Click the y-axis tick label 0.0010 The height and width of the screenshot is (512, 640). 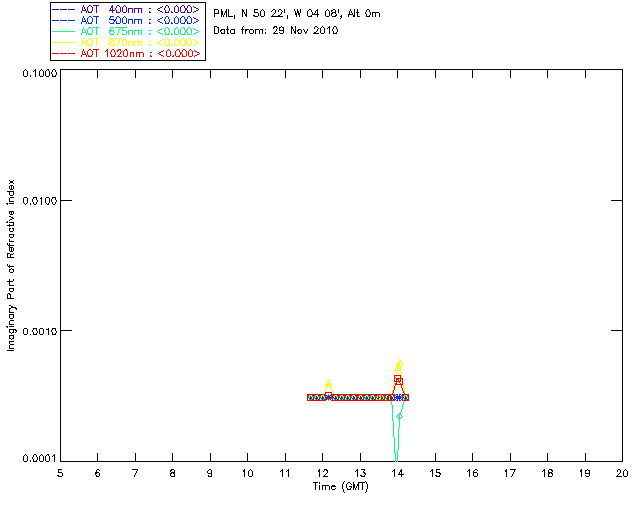tap(40, 331)
